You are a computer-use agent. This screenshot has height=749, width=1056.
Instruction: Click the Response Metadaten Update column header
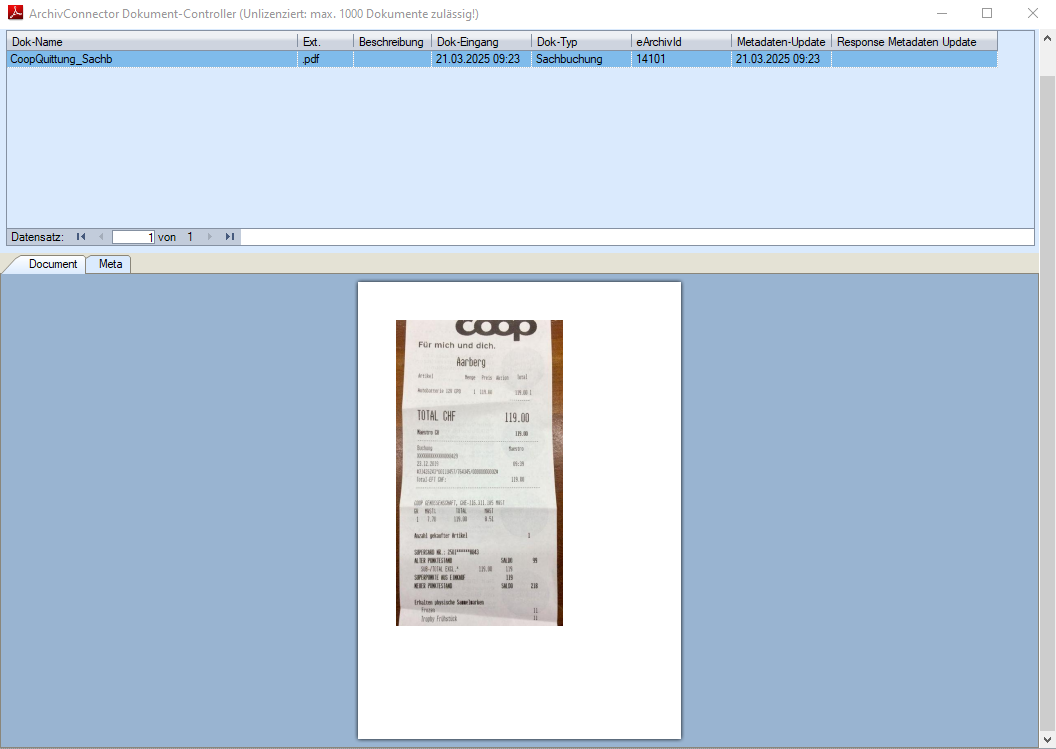[x=915, y=42]
